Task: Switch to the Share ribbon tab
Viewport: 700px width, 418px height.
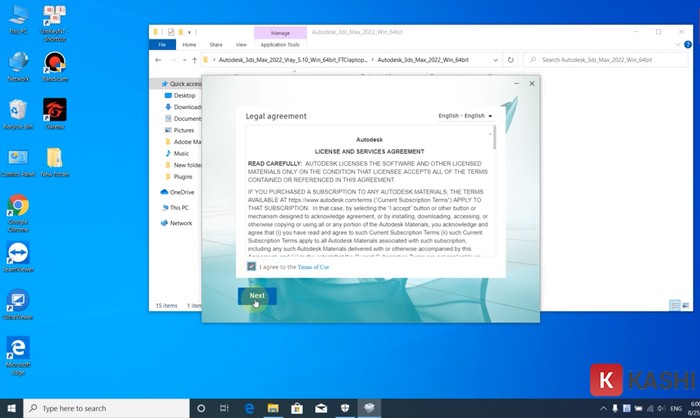Action: click(215, 45)
